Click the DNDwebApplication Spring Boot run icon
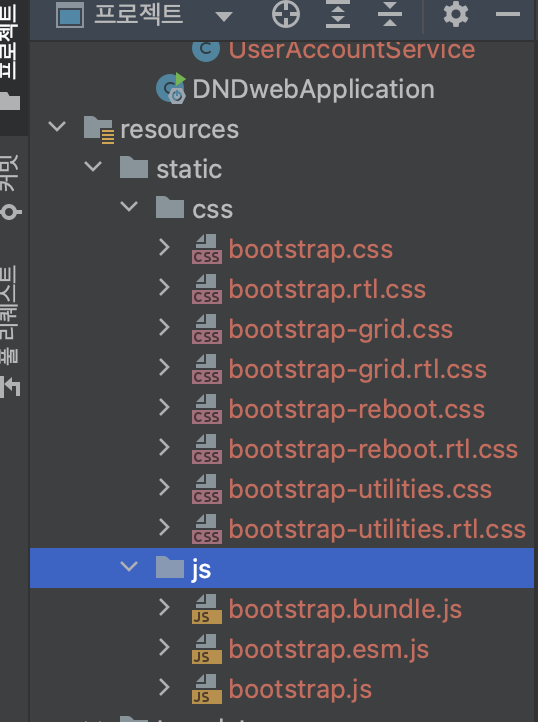 171,88
